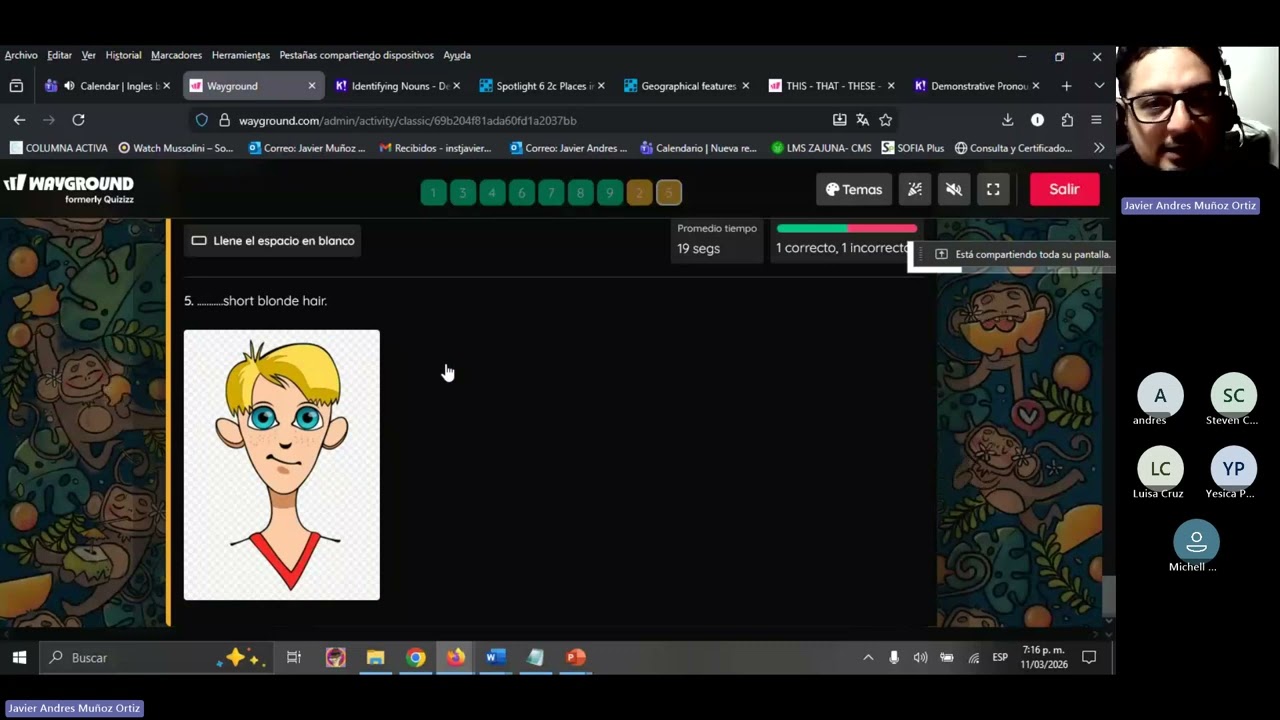1280x720 pixels.
Task: Select the orange question 2 chip
Action: pos(639,192)
